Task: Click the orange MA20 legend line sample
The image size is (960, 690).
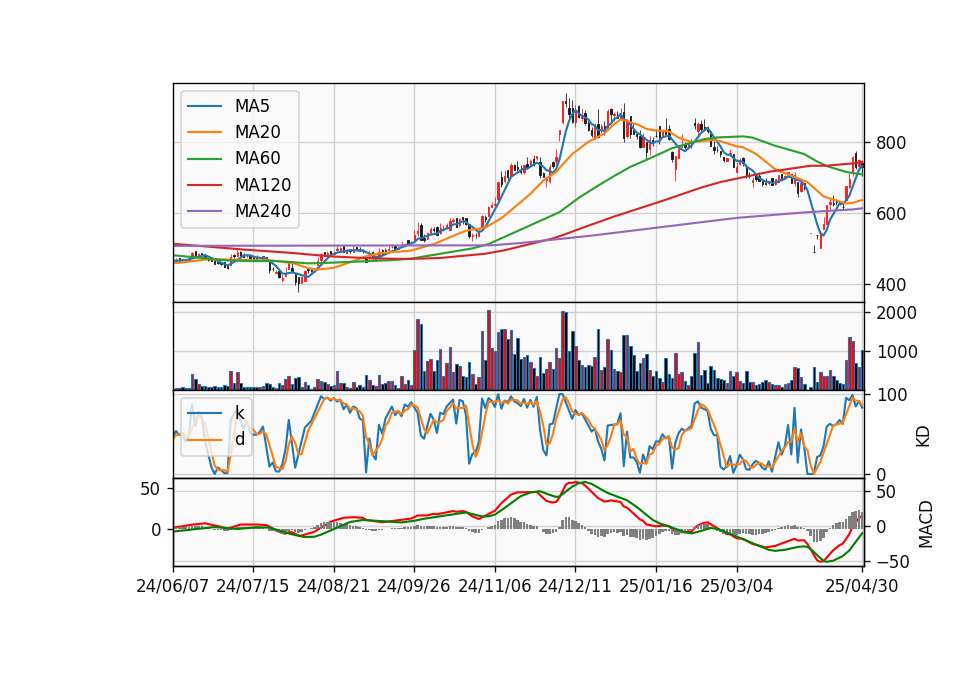Action: 204,132
